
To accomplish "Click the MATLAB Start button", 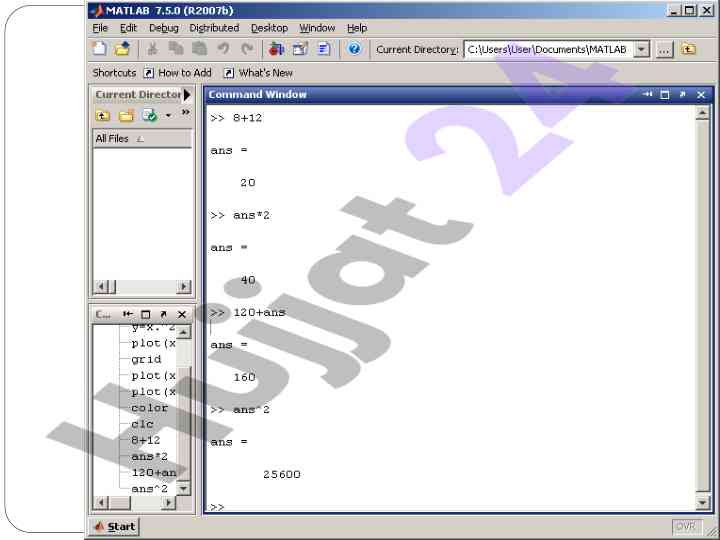I will point(114,526).
